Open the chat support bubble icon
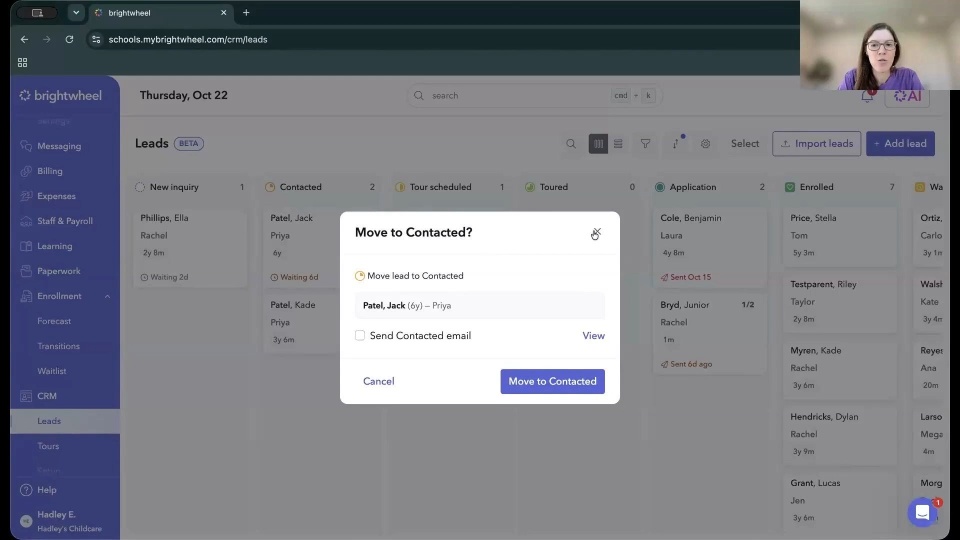This screenshot has width=960, height=540. tap(922, 512)
